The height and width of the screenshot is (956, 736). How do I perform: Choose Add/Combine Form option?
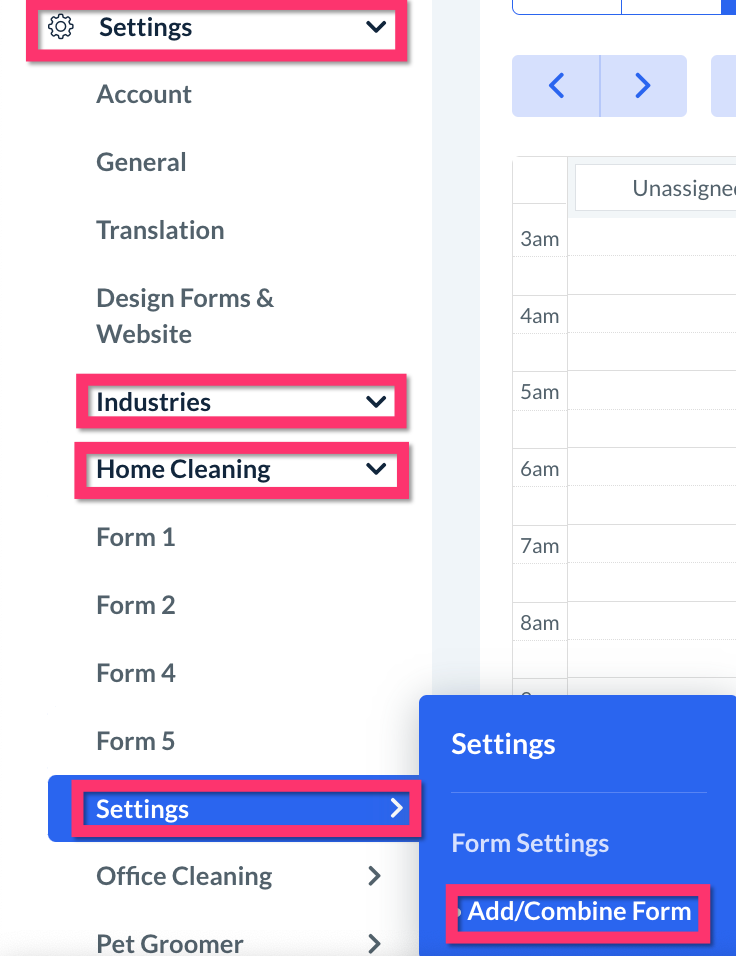pyautogui.click(x=579, y=912)
